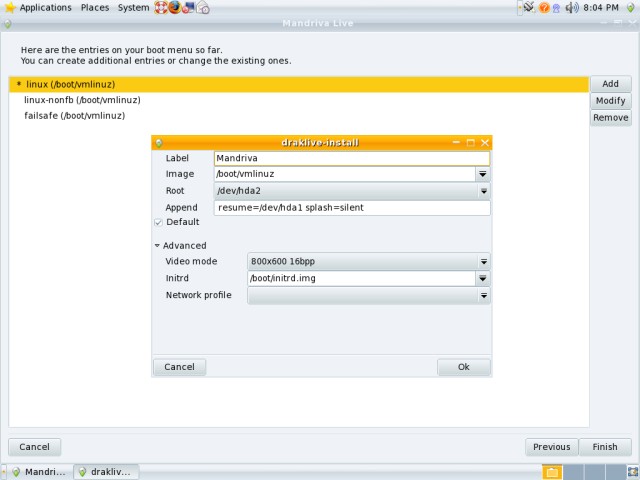The width and height of the screenshot is (640, 480).
Task: Open the Network profile dropdown
Action: 369,296
